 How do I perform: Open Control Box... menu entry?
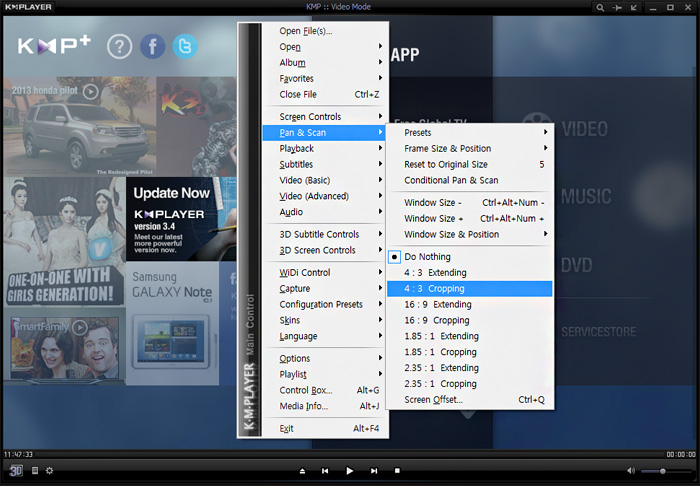point(325,390)
